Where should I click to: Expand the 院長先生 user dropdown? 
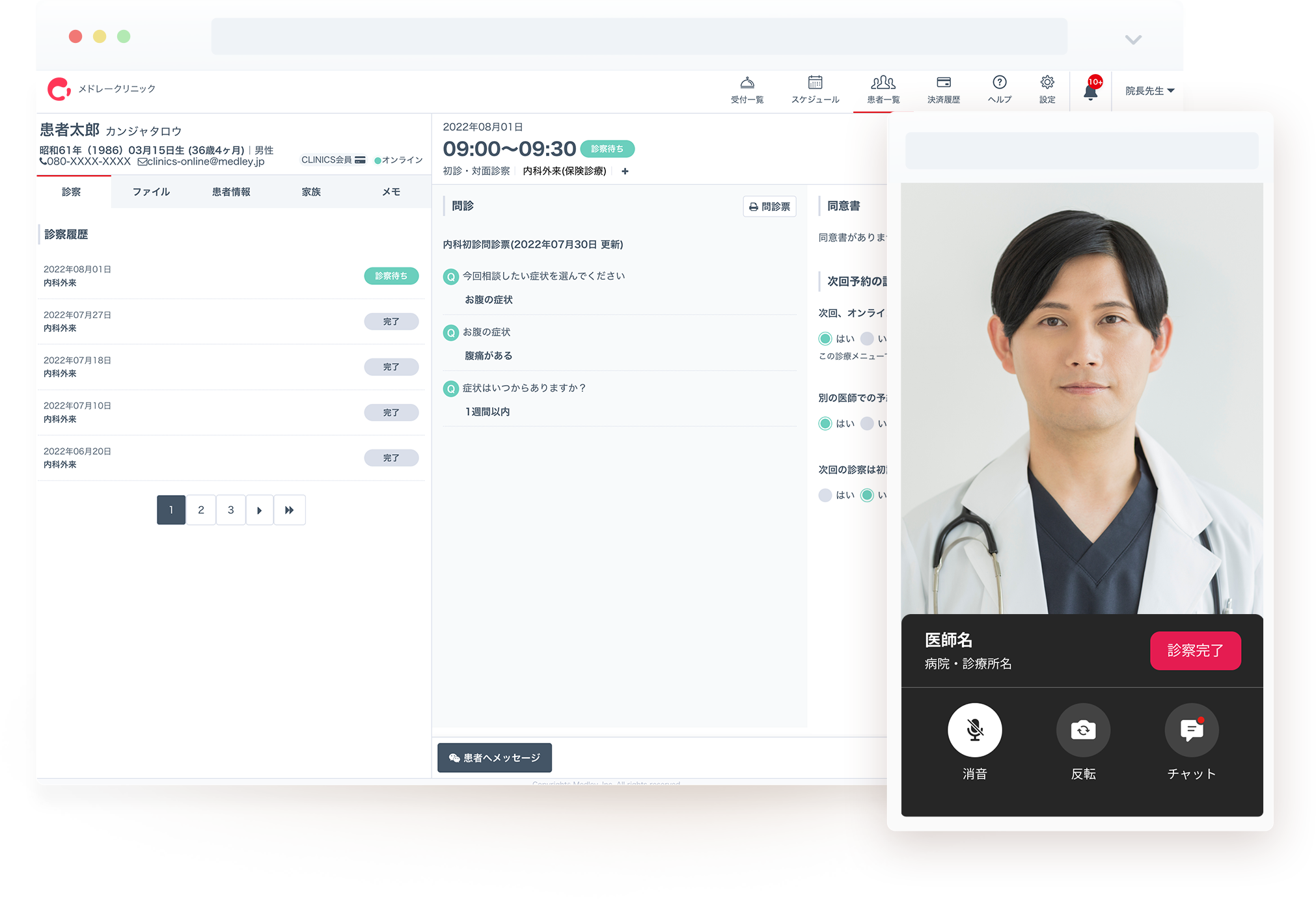coord(1149,91)
